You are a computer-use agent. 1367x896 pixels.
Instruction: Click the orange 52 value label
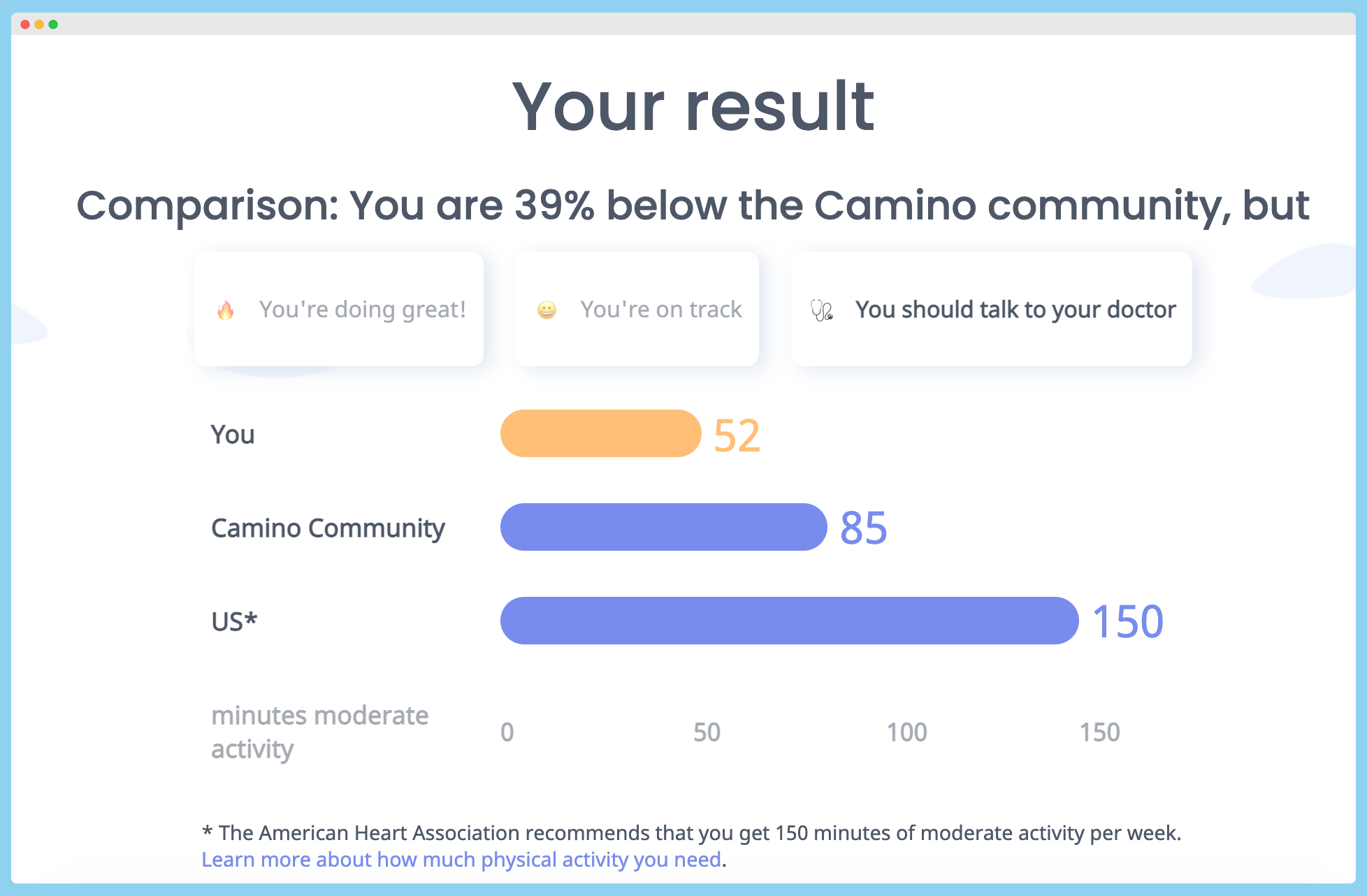click(x=737, y=435)
